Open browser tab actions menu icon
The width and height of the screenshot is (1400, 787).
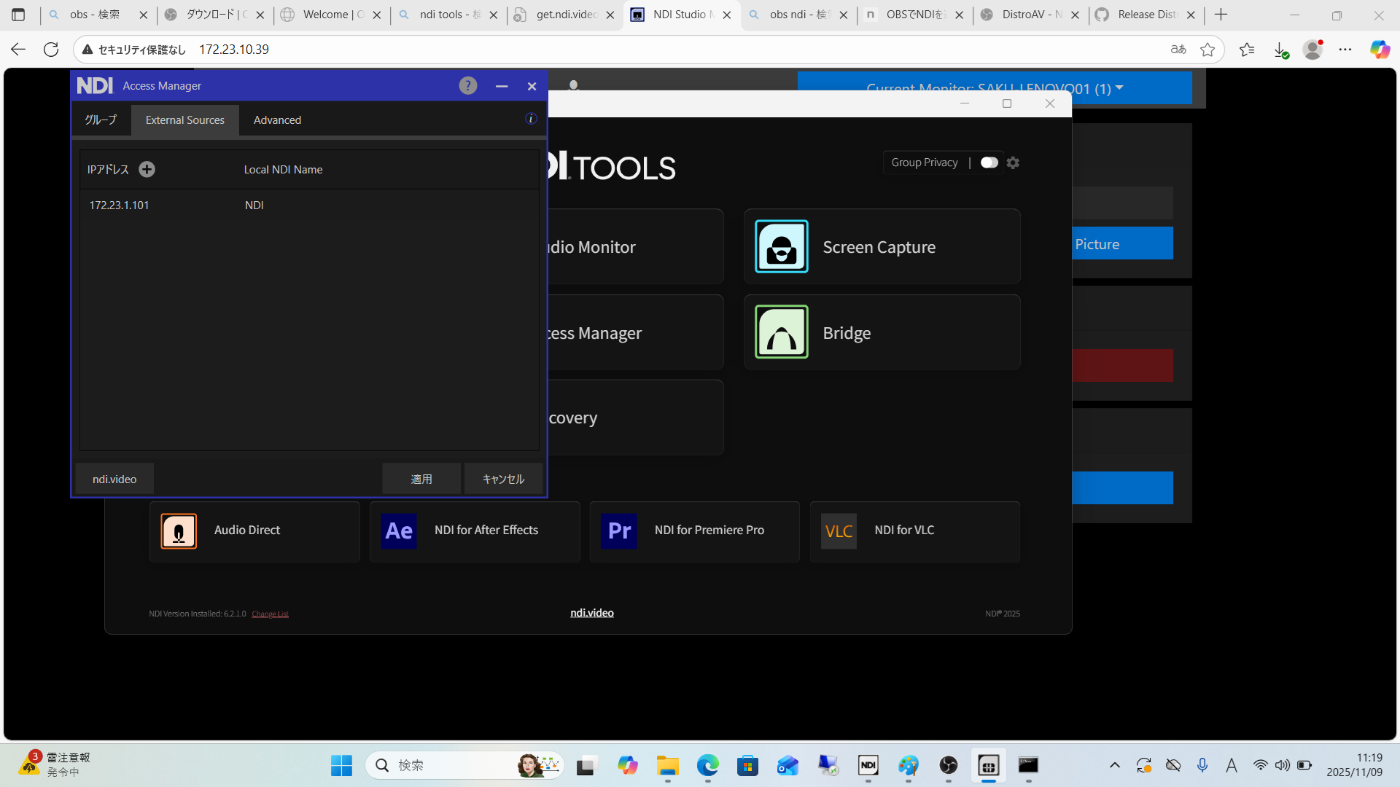coord(18,15)
